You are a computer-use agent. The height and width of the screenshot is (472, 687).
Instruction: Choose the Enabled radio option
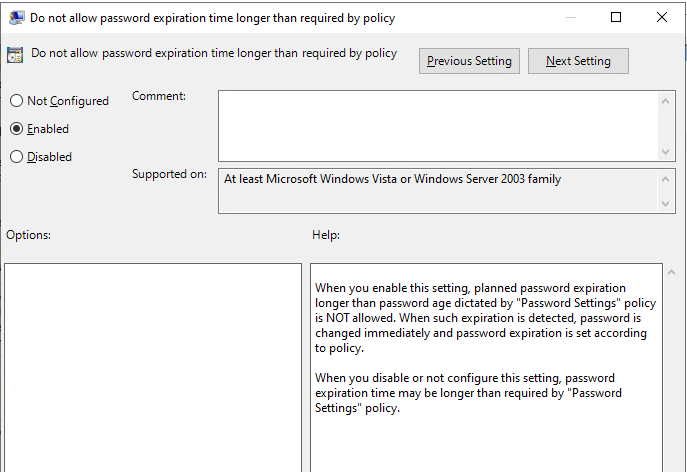coord(16,129)
